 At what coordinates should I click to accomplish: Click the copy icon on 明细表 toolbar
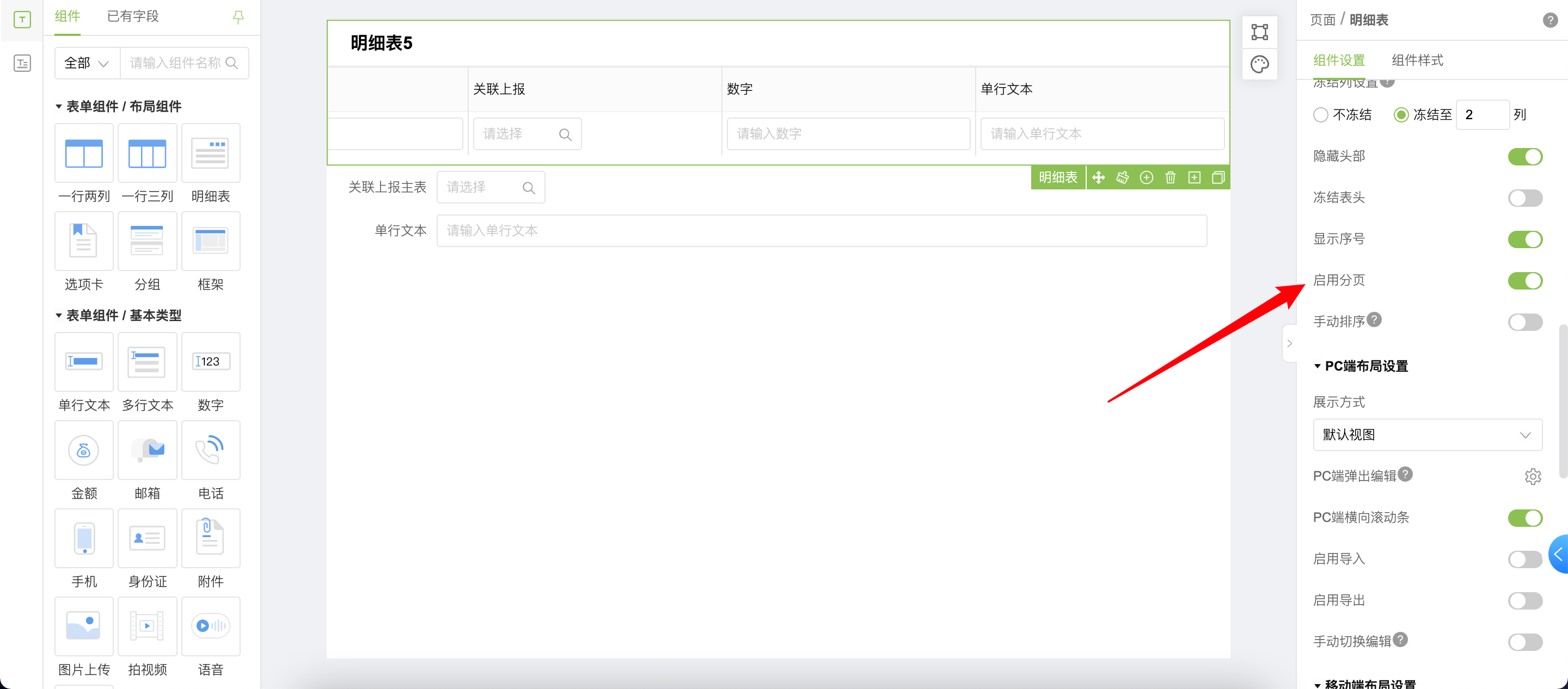(x=1218, y=177)
